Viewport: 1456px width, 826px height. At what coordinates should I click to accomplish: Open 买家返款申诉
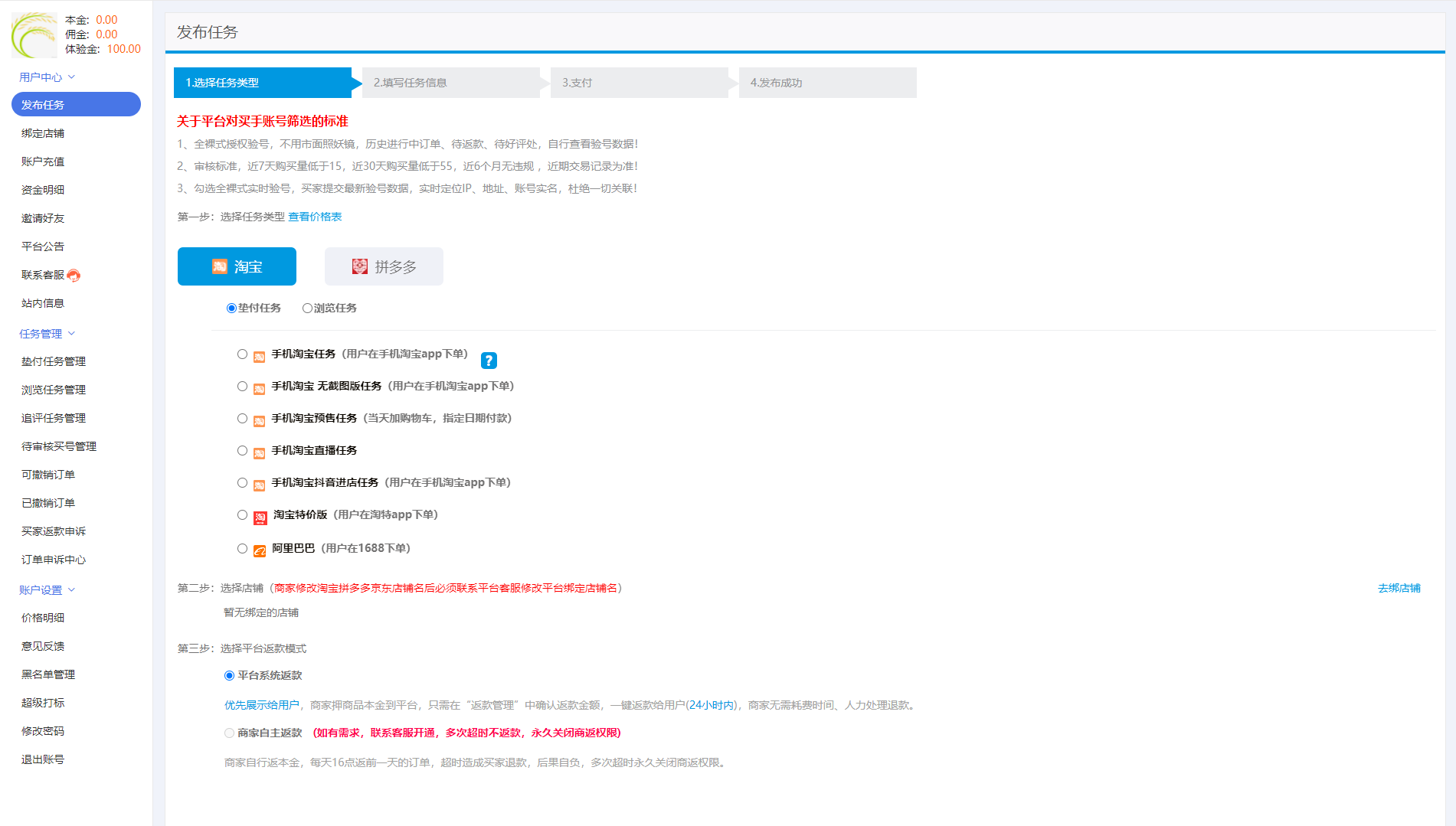(x=54, y=531)
